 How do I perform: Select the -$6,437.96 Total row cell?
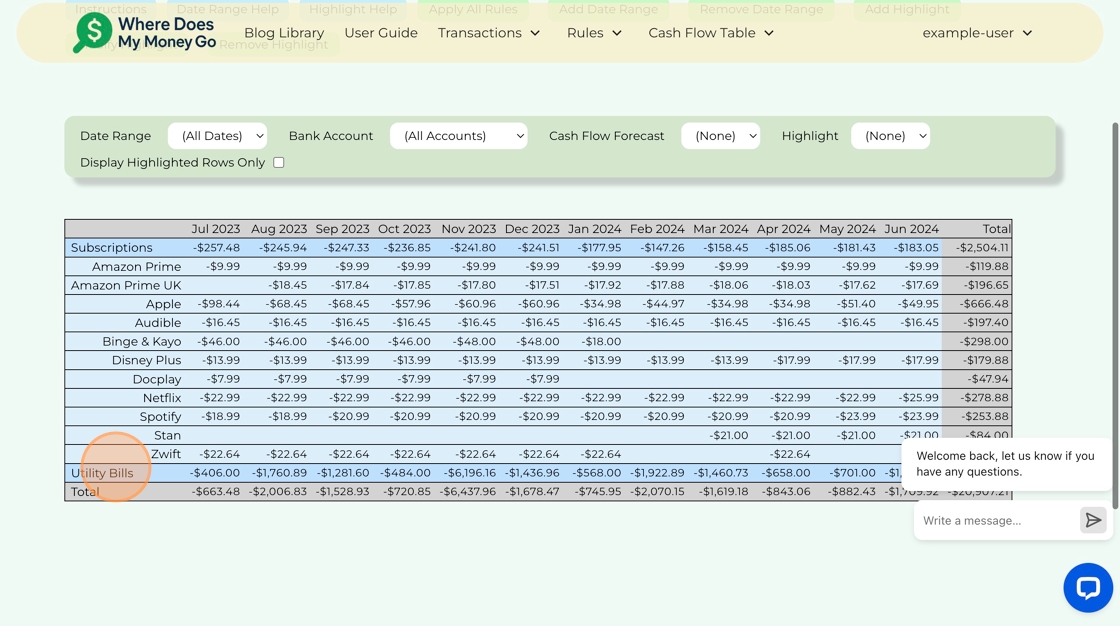pos(467,492)
